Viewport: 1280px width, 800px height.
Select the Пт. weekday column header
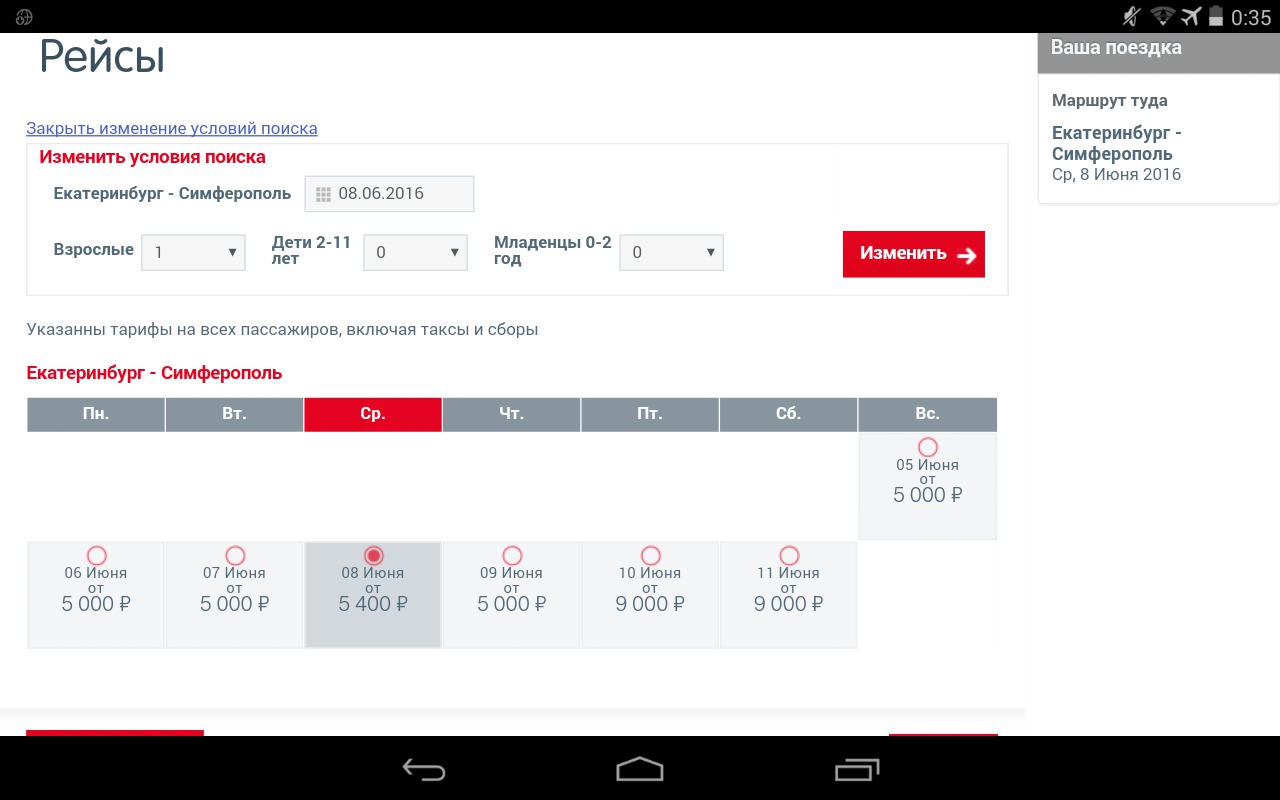click(x=650, y=414)
